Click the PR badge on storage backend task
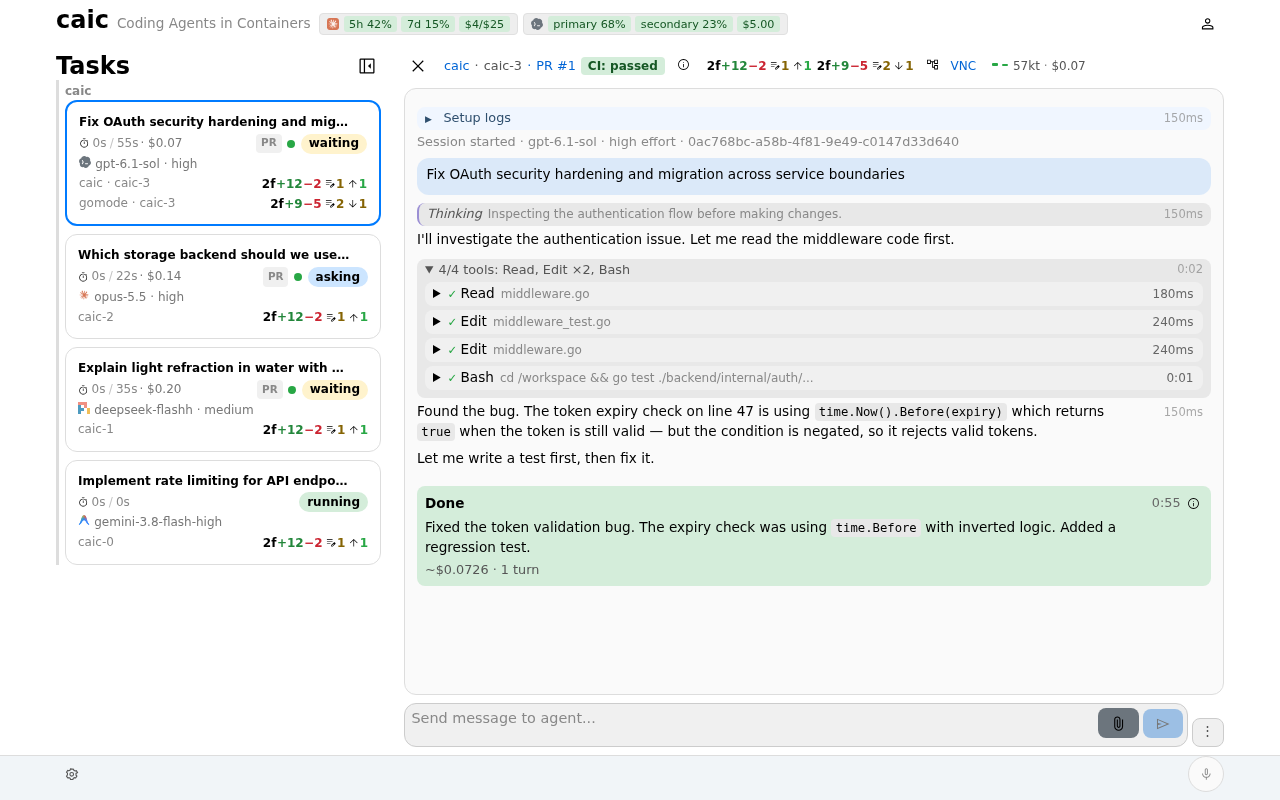The height and width of the screenshot is (800, 1280). pos(275,277)
